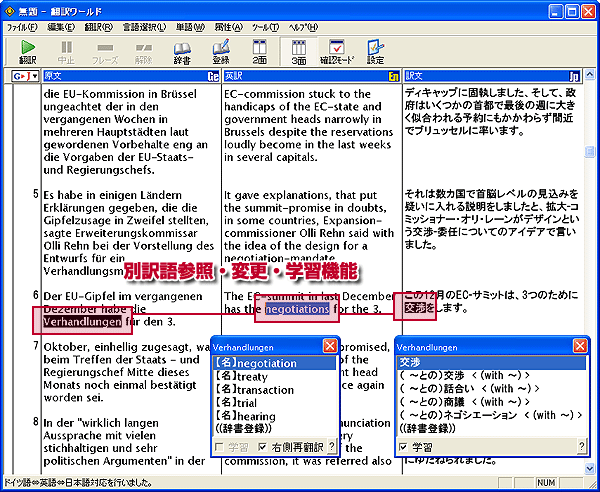The image size is (600, 492).
Task: Click the 英訳 column header
Action: coord(312,76)
